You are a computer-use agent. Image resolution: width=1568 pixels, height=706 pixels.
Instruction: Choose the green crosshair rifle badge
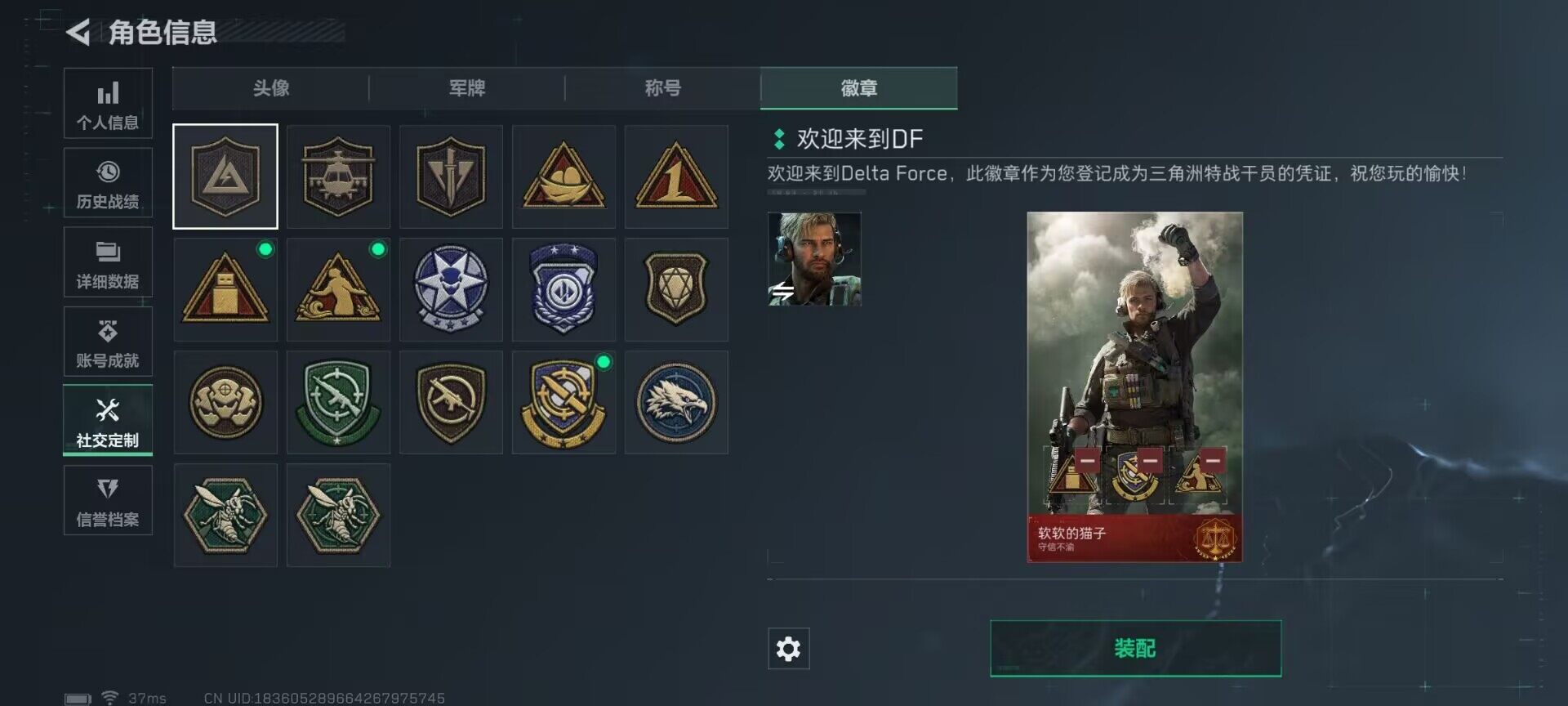[x=338, y=402]
